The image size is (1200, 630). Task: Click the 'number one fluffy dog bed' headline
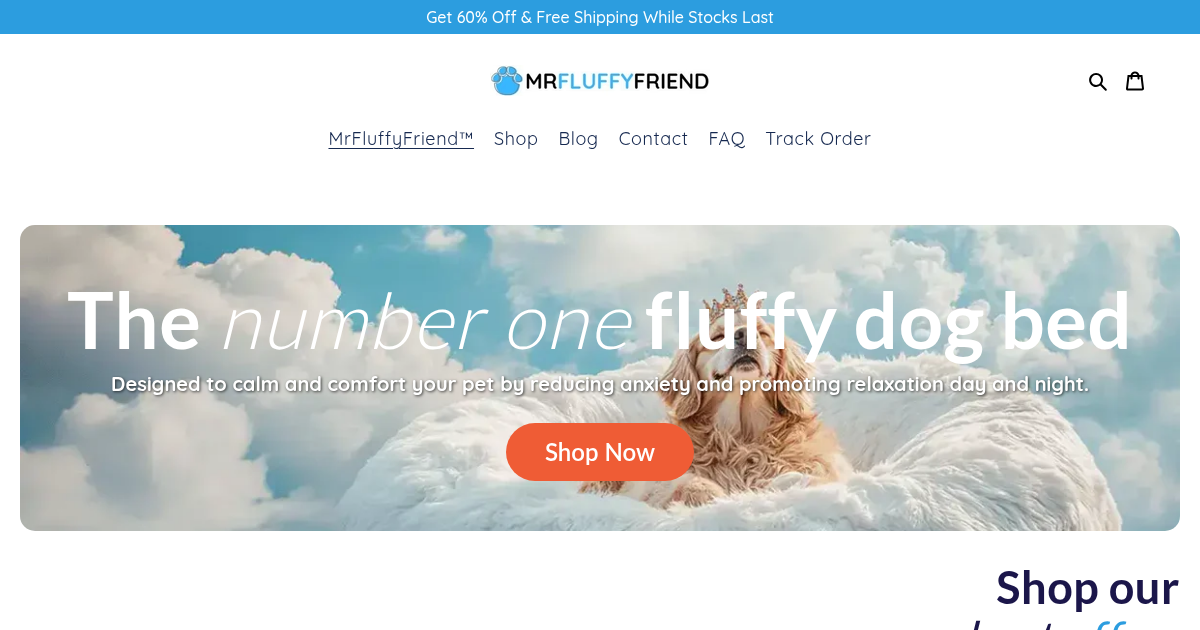coord(599,321)
